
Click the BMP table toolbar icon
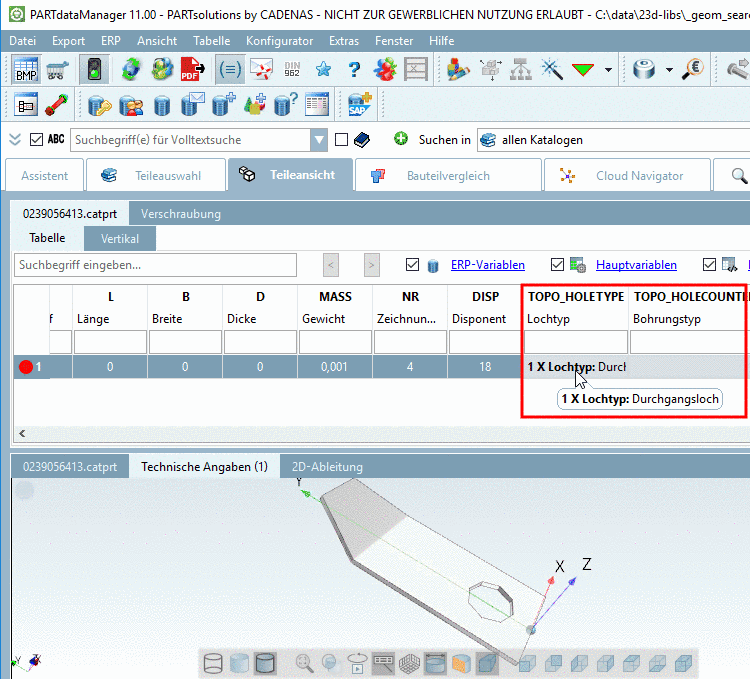(26, 70)
